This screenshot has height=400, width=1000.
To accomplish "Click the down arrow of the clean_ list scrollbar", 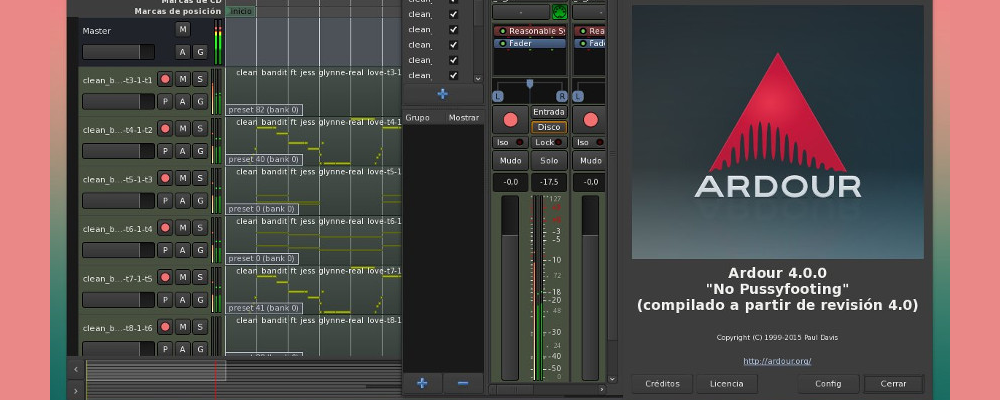I will [478, 78].
